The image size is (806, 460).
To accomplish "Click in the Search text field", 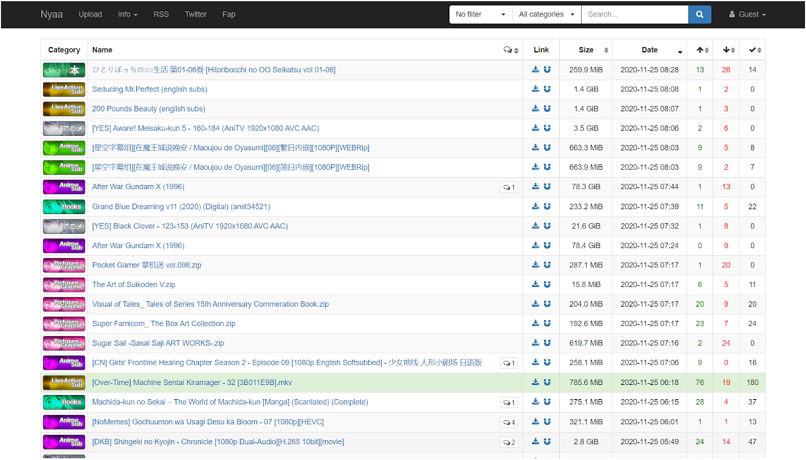I will pos(635,14).
